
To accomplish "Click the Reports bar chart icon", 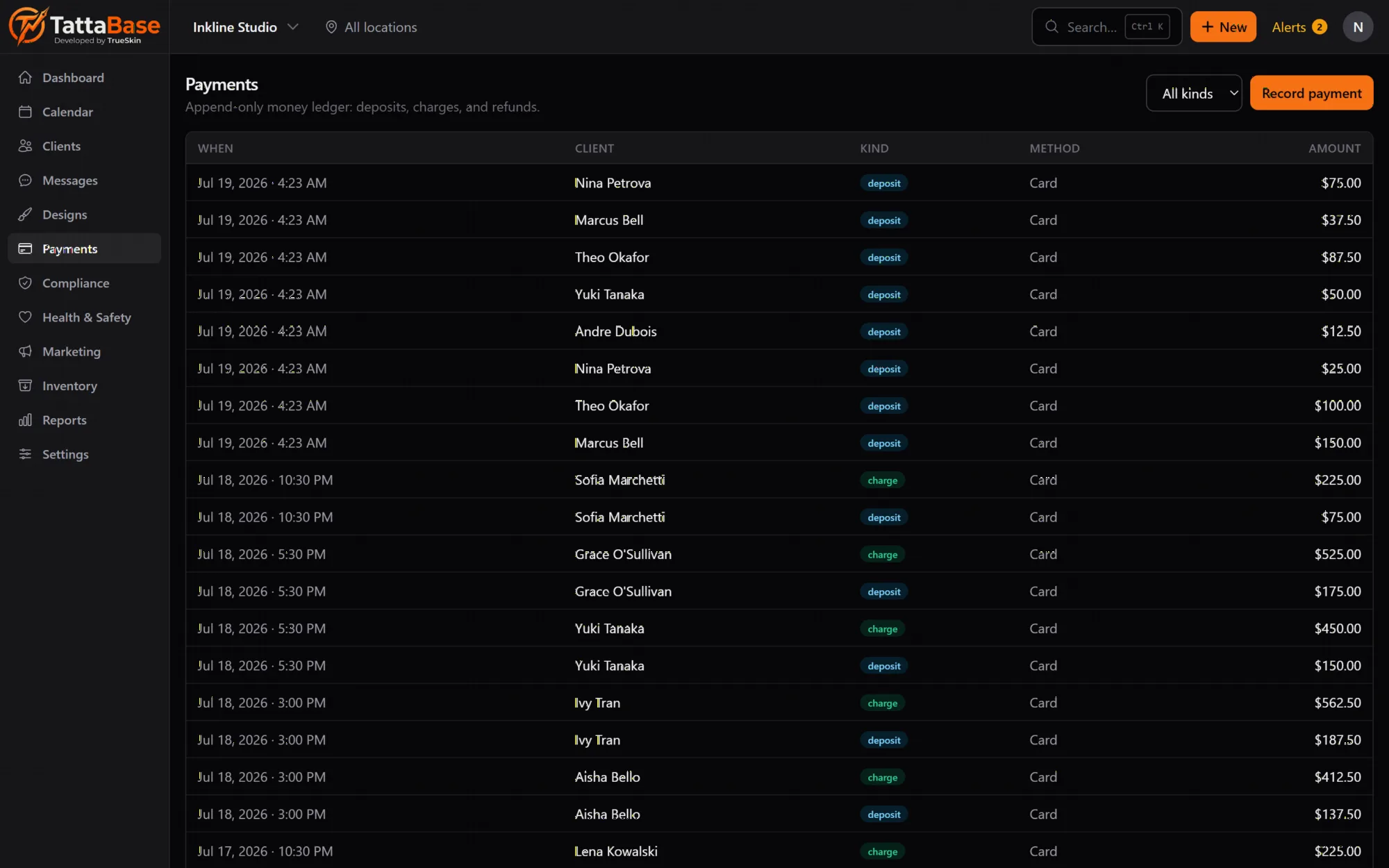I will 25,420.
